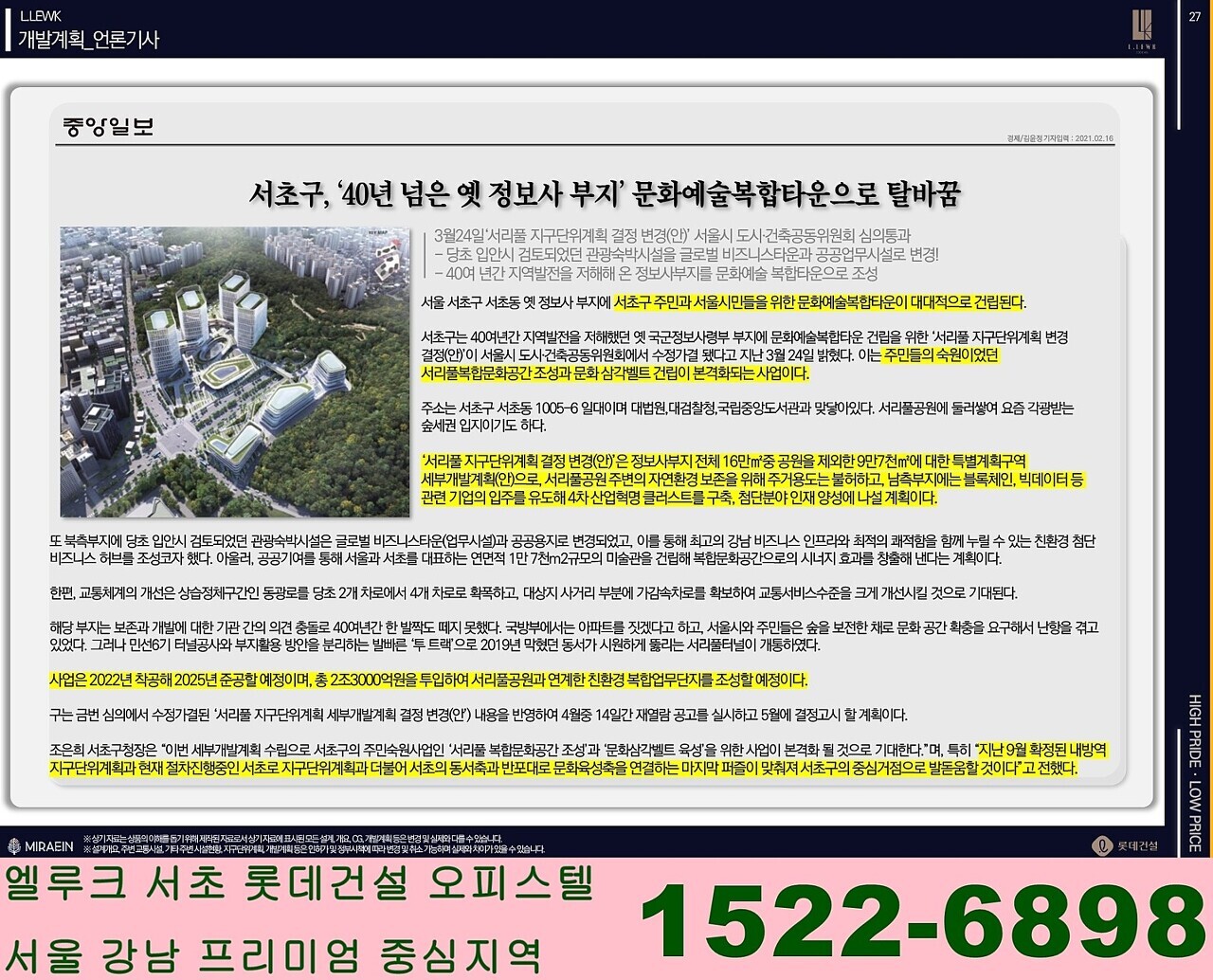The height and width of the screenshot is (980, 1213).
Task: Click the highlighted line '서리풀복합문화공간 조성과 문화 삼각벨트 건립이'
Action: point(616,373)
